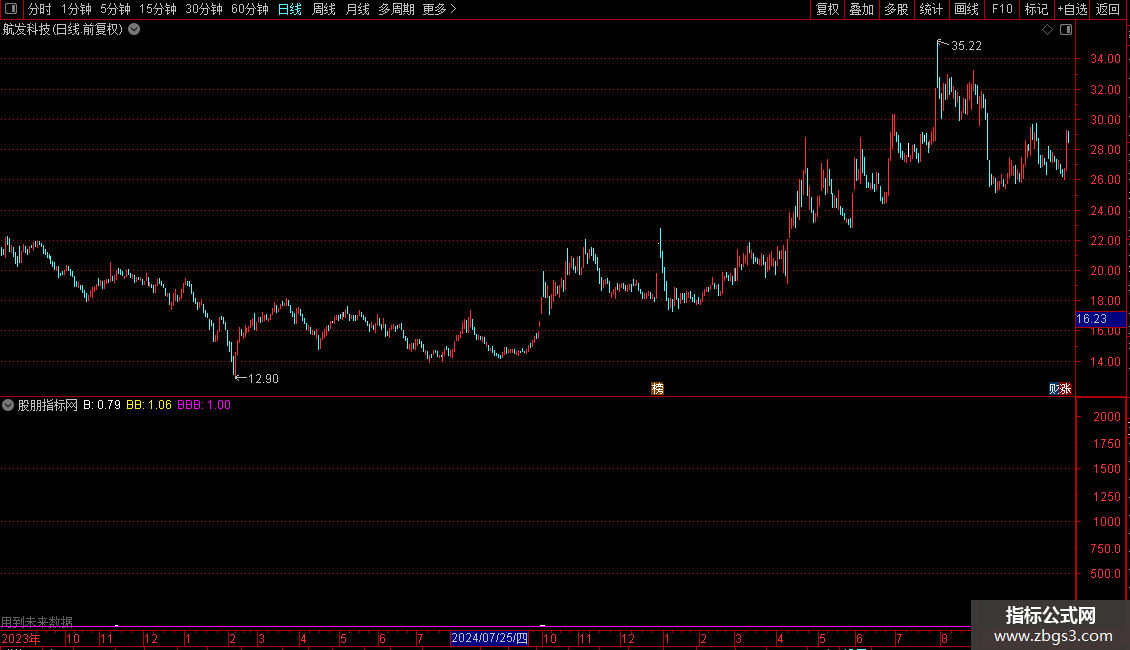Click the 涨 marker icon
Viewport: 1130px width, 650px height.
(1066, 388)
